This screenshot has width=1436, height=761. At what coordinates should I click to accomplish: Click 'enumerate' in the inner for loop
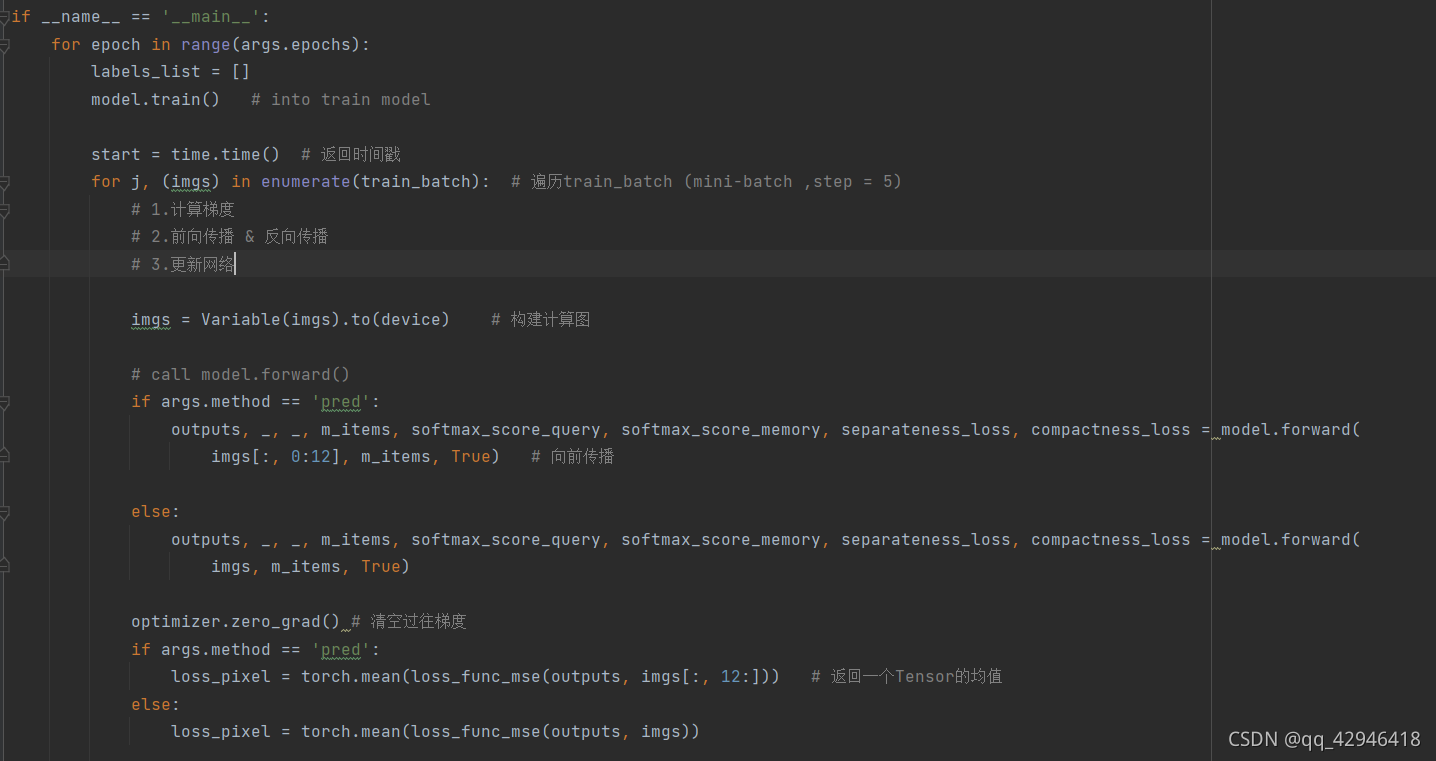(306, 182)
